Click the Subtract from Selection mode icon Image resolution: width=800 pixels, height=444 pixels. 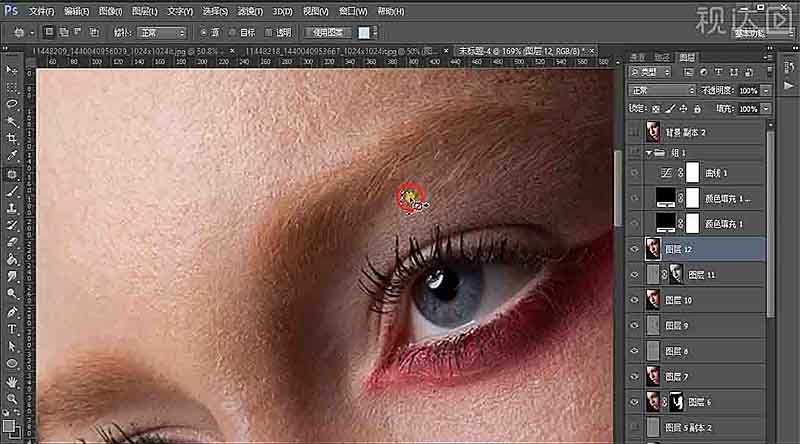(79, 32)
